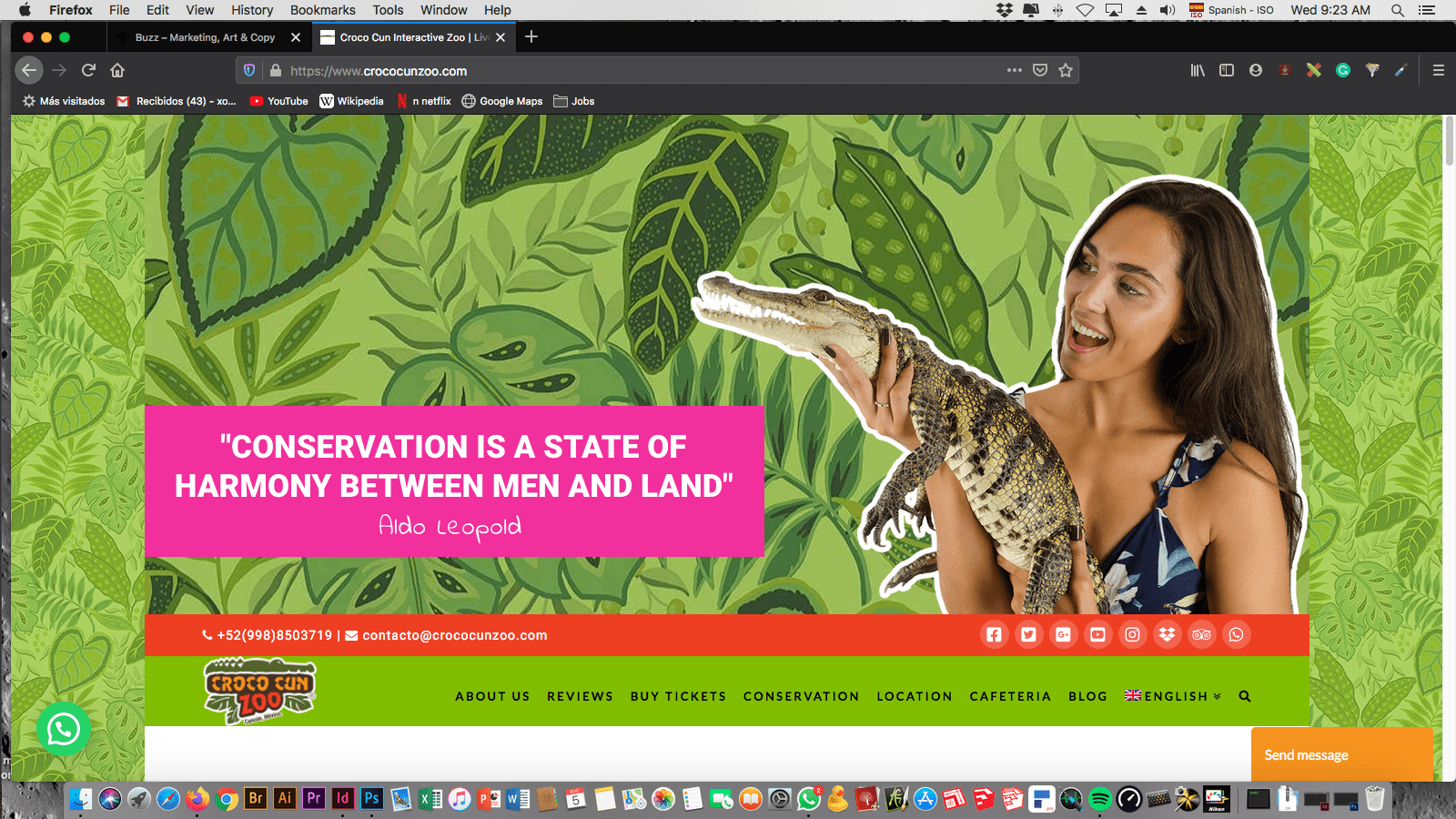Click the site search magnifier icon
Viewport: 1456px width, 819px height.
tap(1245, 697)
